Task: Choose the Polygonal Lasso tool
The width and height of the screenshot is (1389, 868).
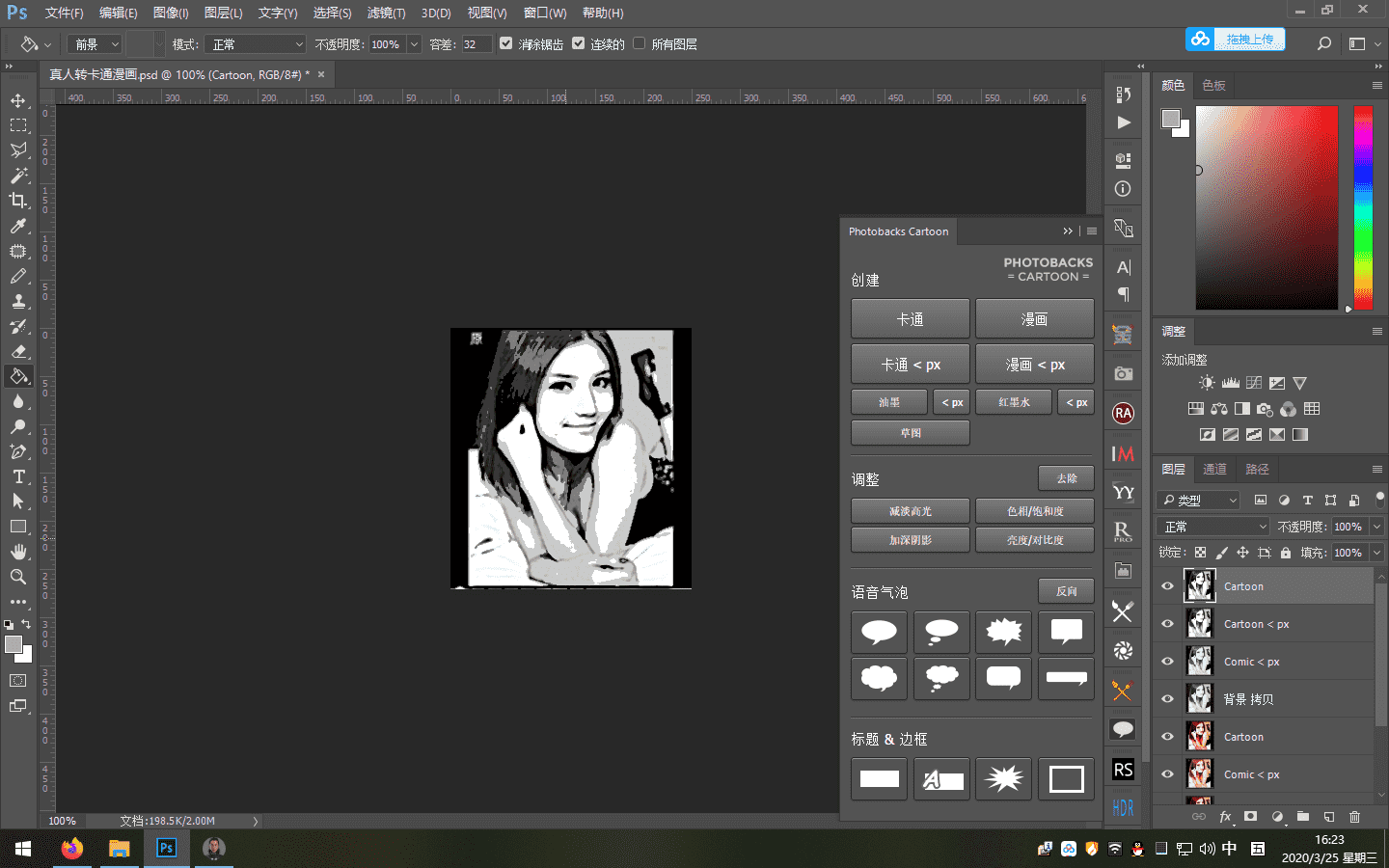Action: (x=18, y=150)
